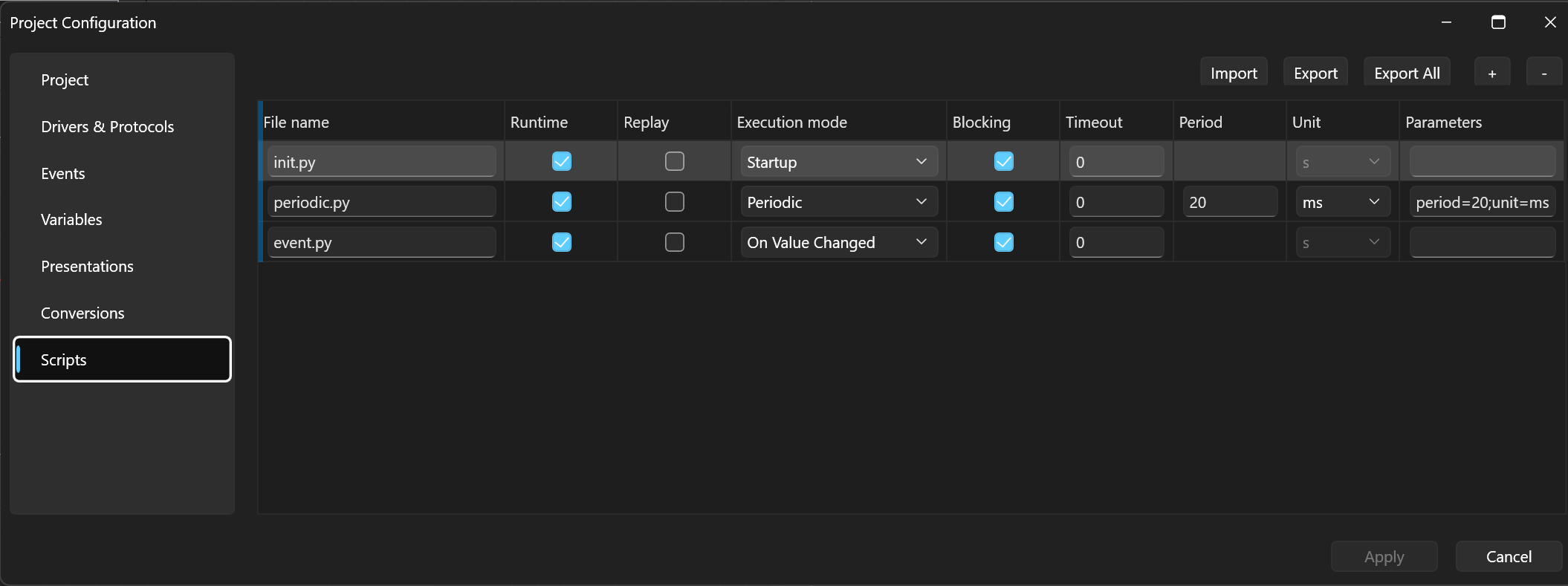The height and width of the screenshot is (586, 1568).
Task: Cancel the project configuration changes
Action: tap(1509, 556)
